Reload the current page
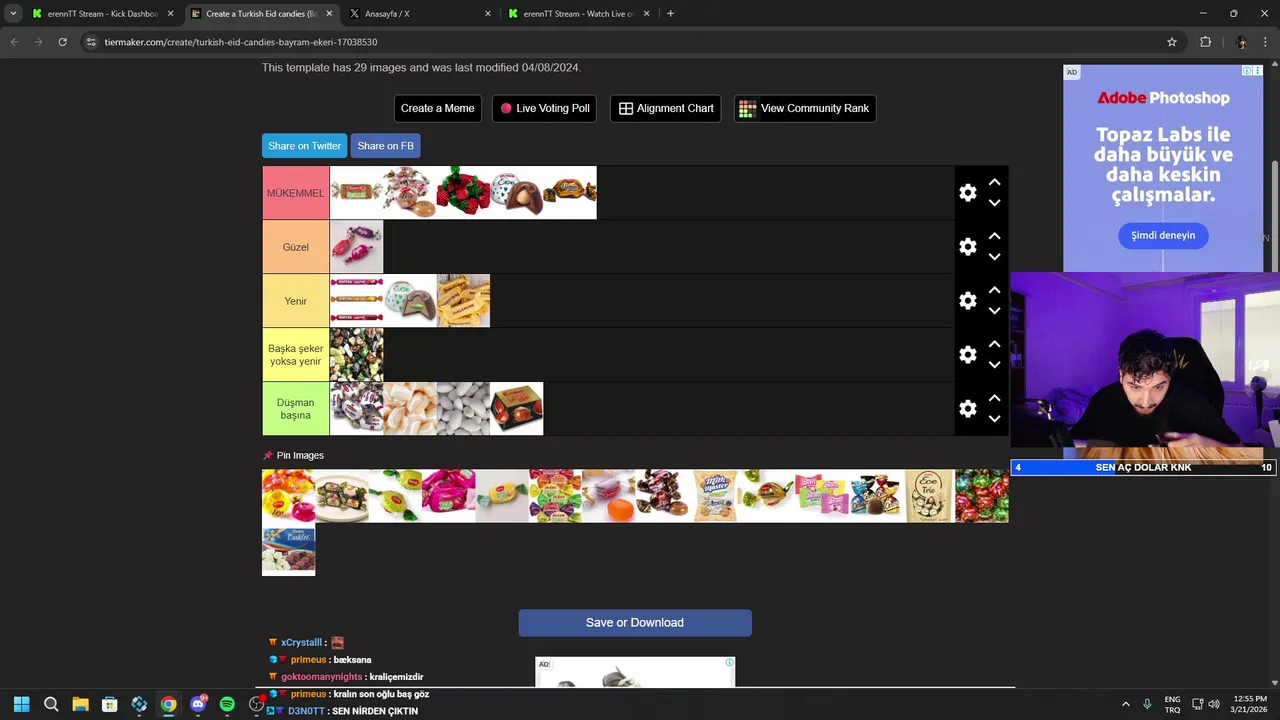 pyautogui.click(x=62, y=42)
